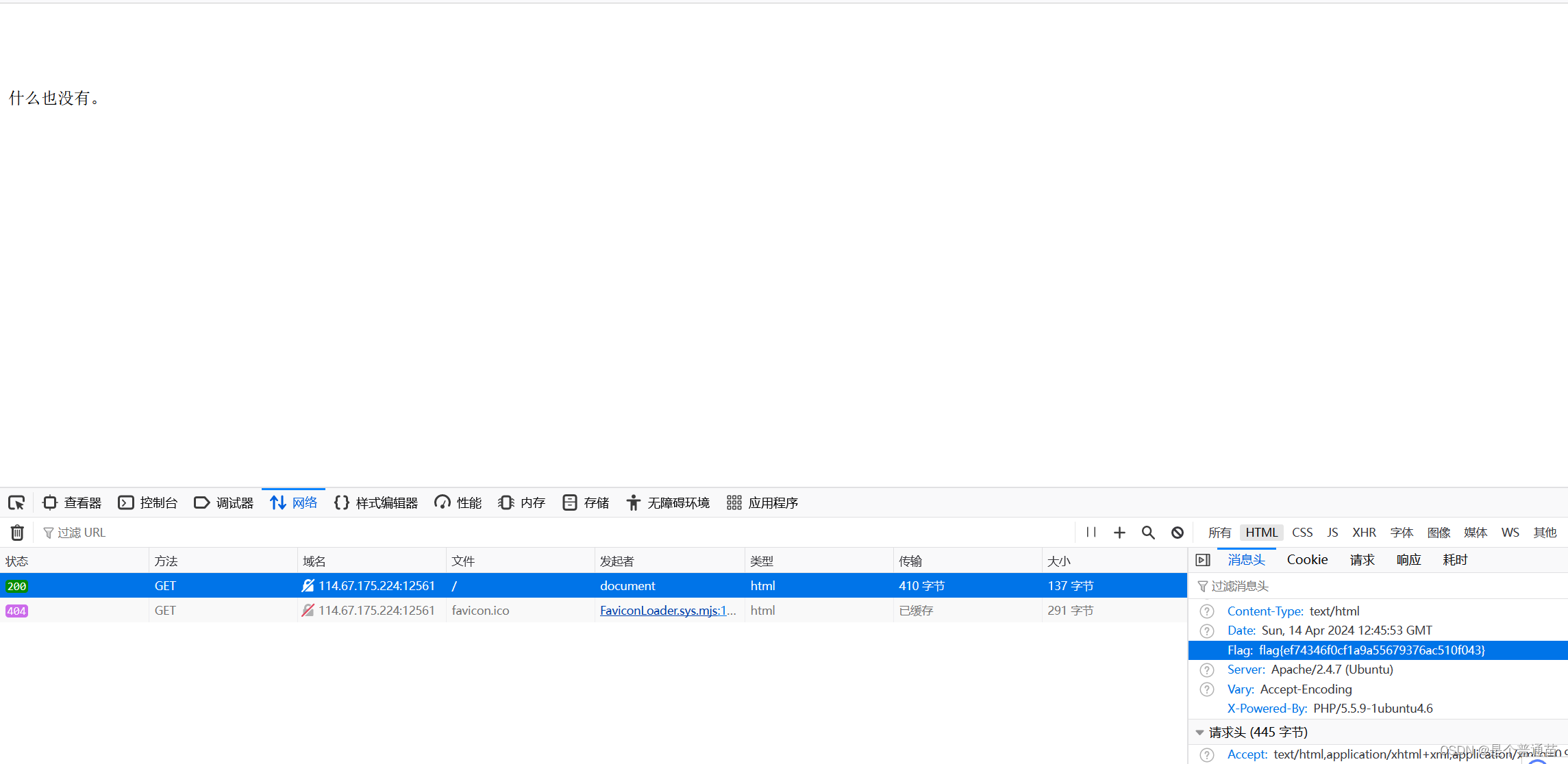Open the Cookie details tab

[1307, 560]
